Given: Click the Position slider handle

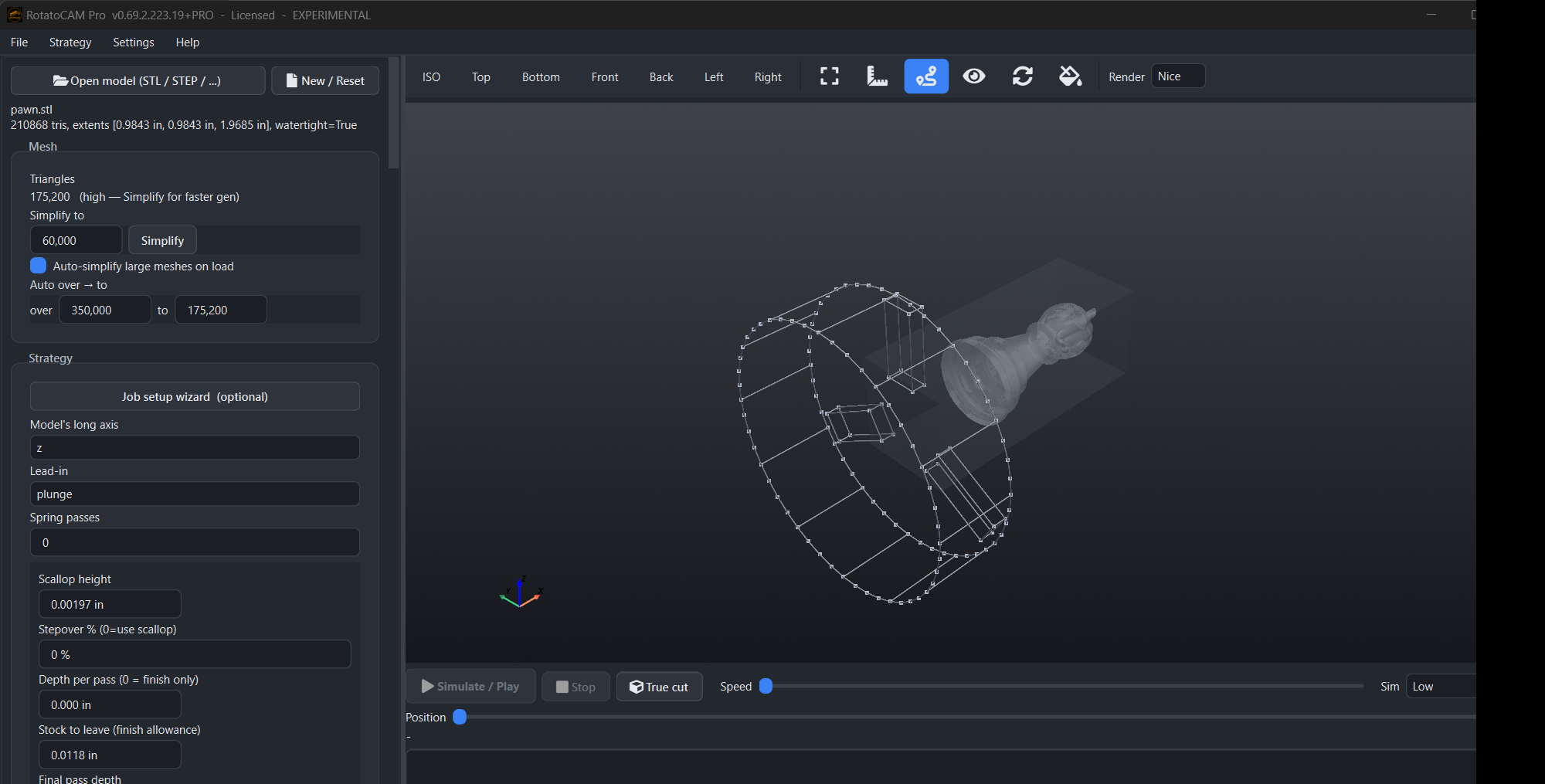Looking at the screenshot, I should [x=460, y=717].
